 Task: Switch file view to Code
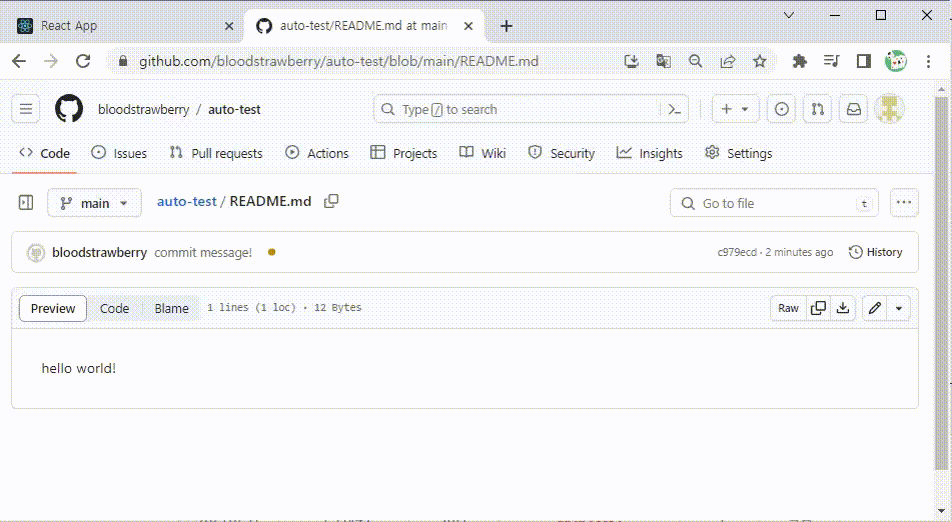point(114,308)
